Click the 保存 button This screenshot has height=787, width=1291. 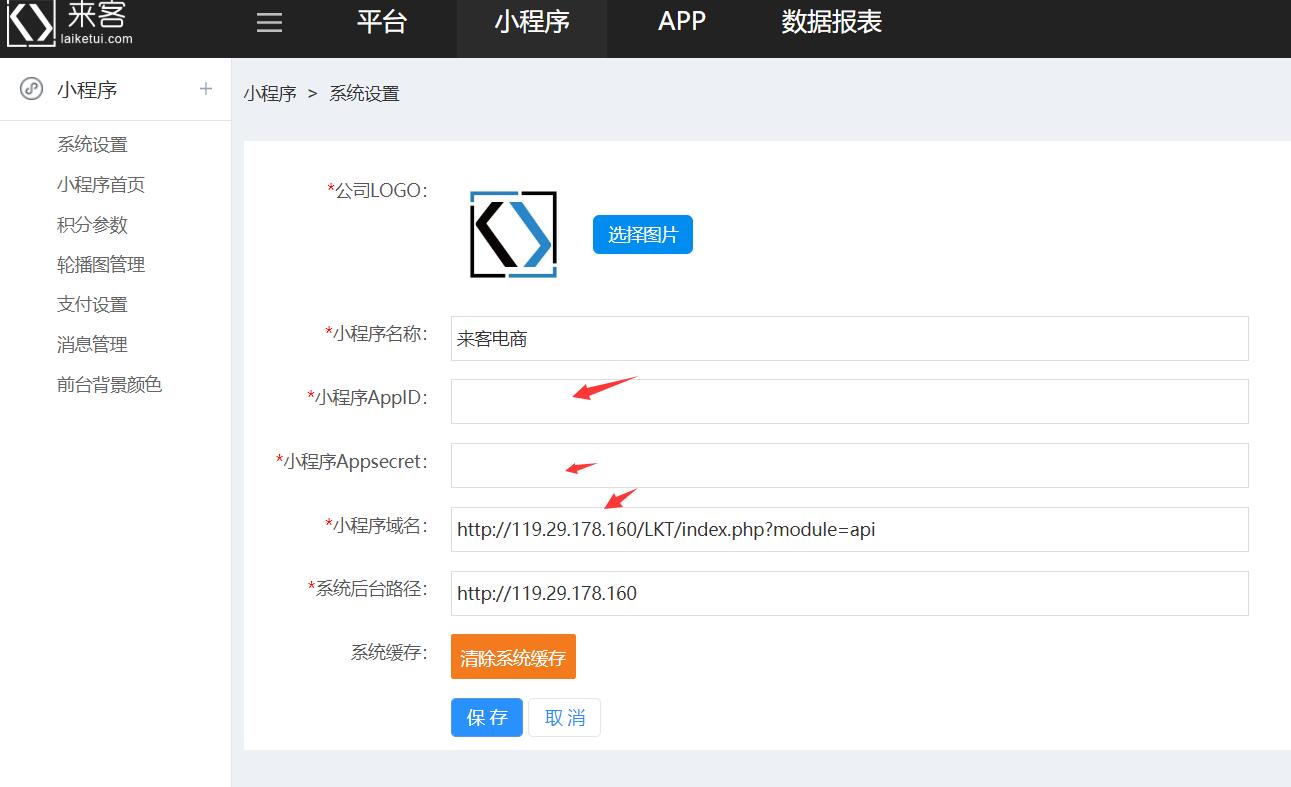[487, 717]
